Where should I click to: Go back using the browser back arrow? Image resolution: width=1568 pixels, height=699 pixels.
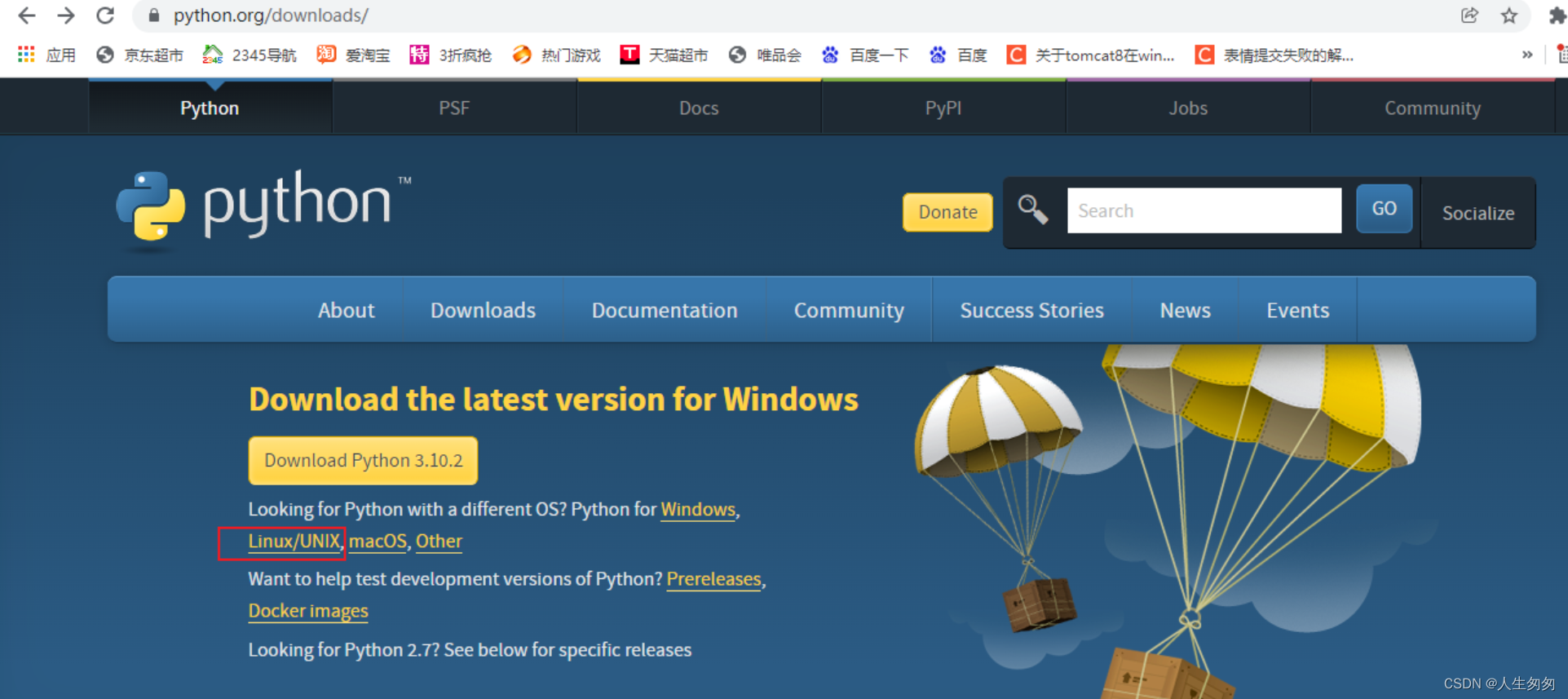[26, 15]
